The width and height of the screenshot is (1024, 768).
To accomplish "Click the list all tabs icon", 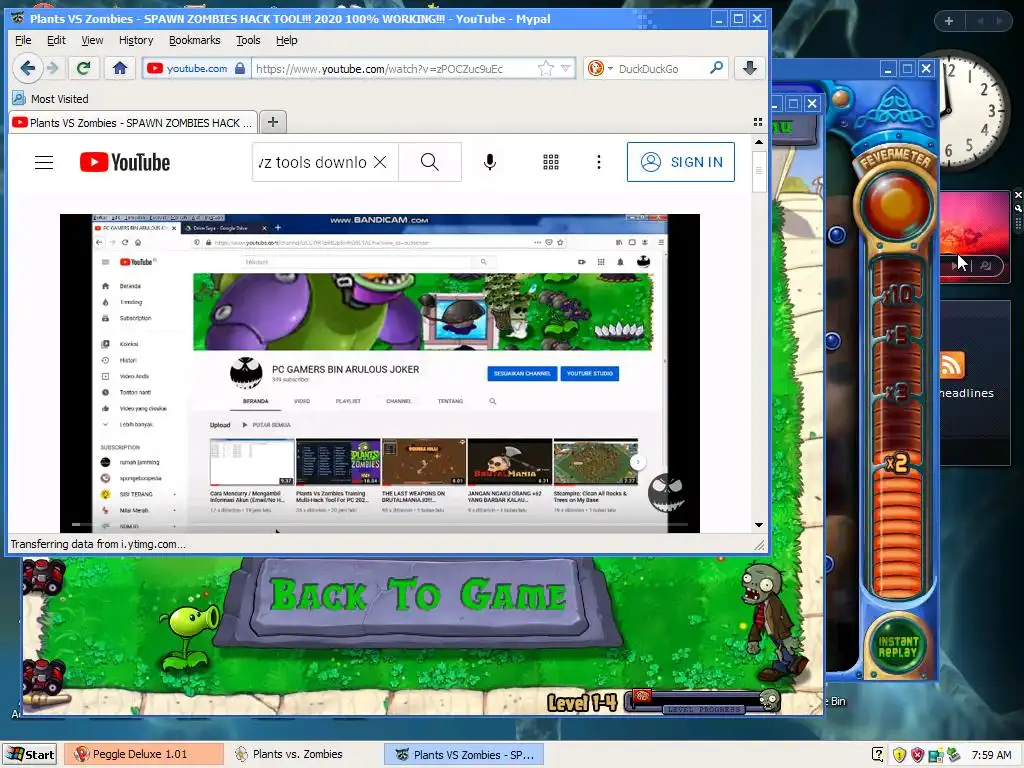I will [758, 122].
